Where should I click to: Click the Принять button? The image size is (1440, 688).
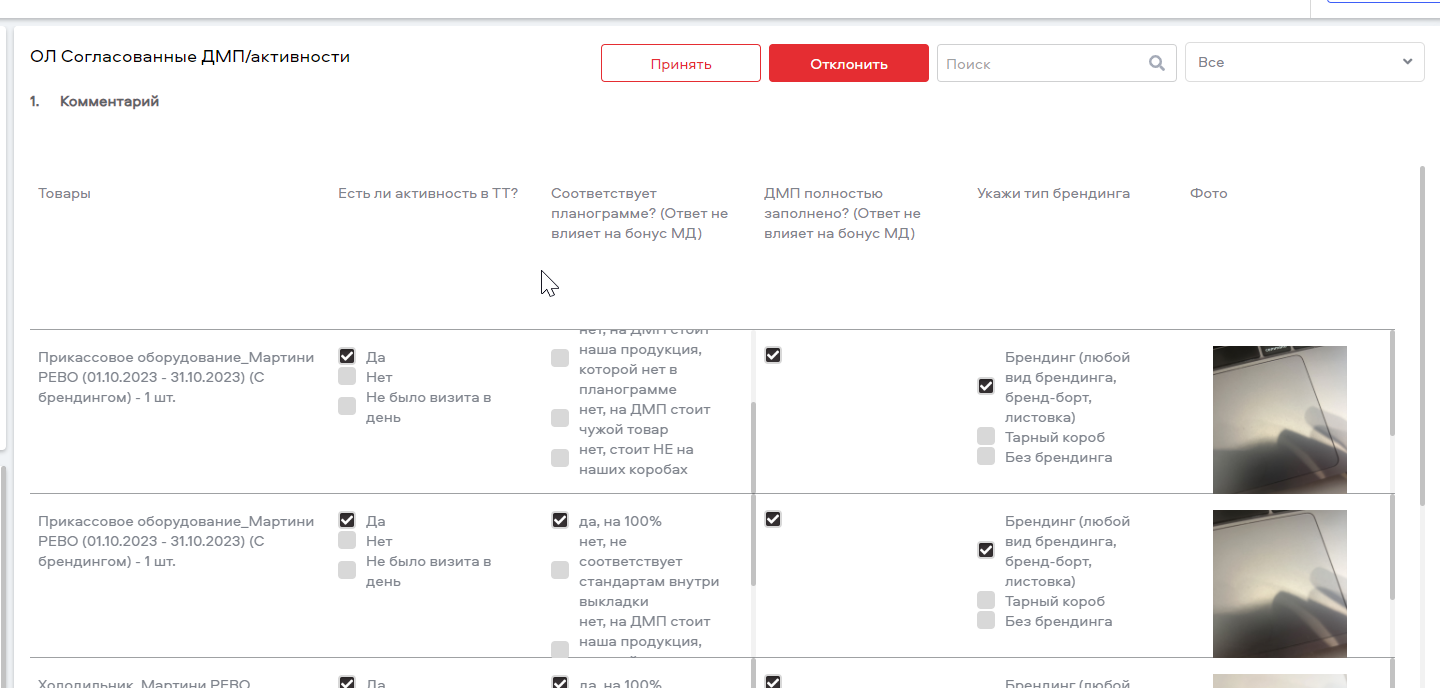pos(681,63)
